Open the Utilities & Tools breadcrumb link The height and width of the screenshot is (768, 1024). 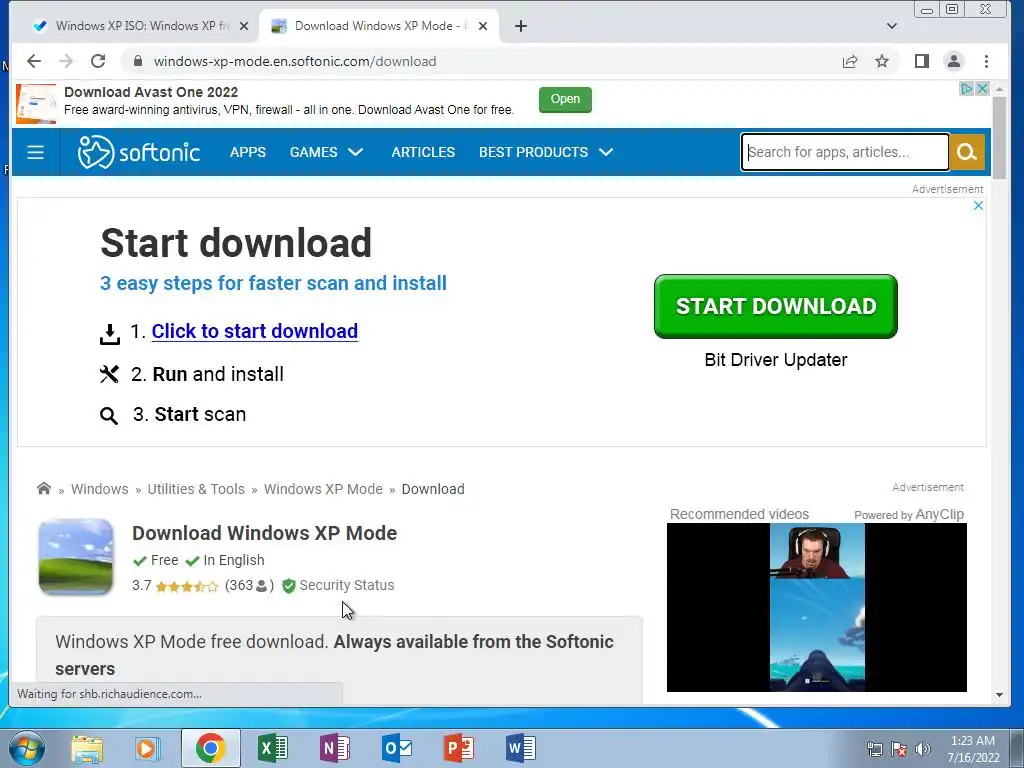(196, 489)
